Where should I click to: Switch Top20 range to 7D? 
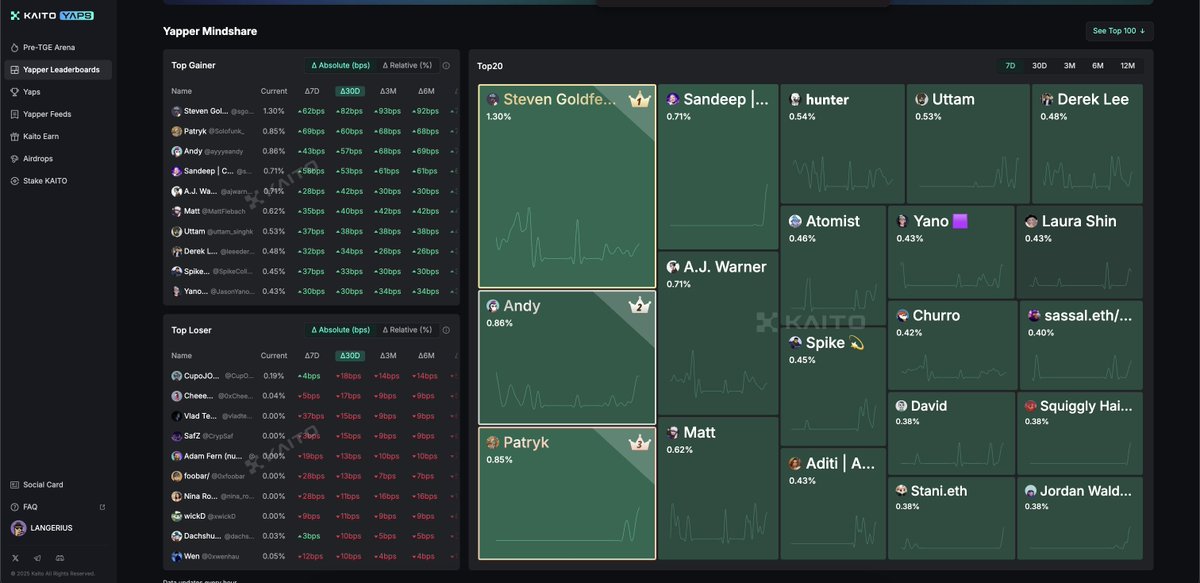1010,66
